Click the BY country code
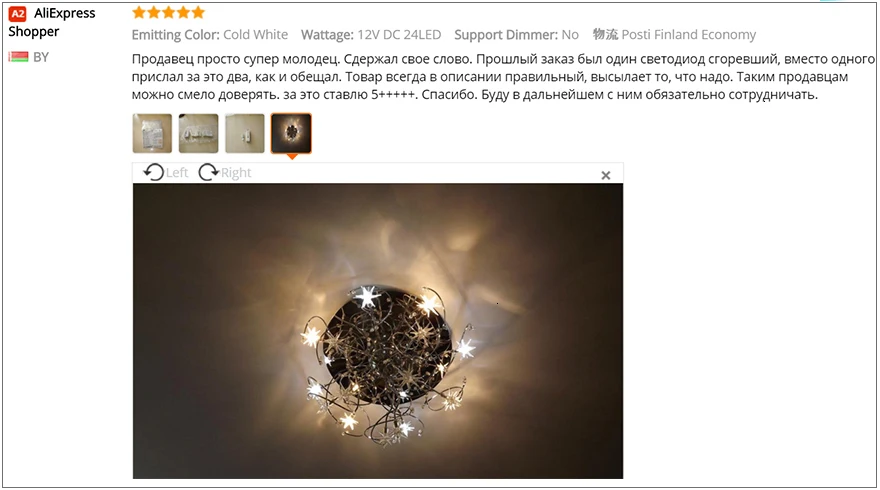The height and width of the screenshot is (490, 880). [41, 57]
